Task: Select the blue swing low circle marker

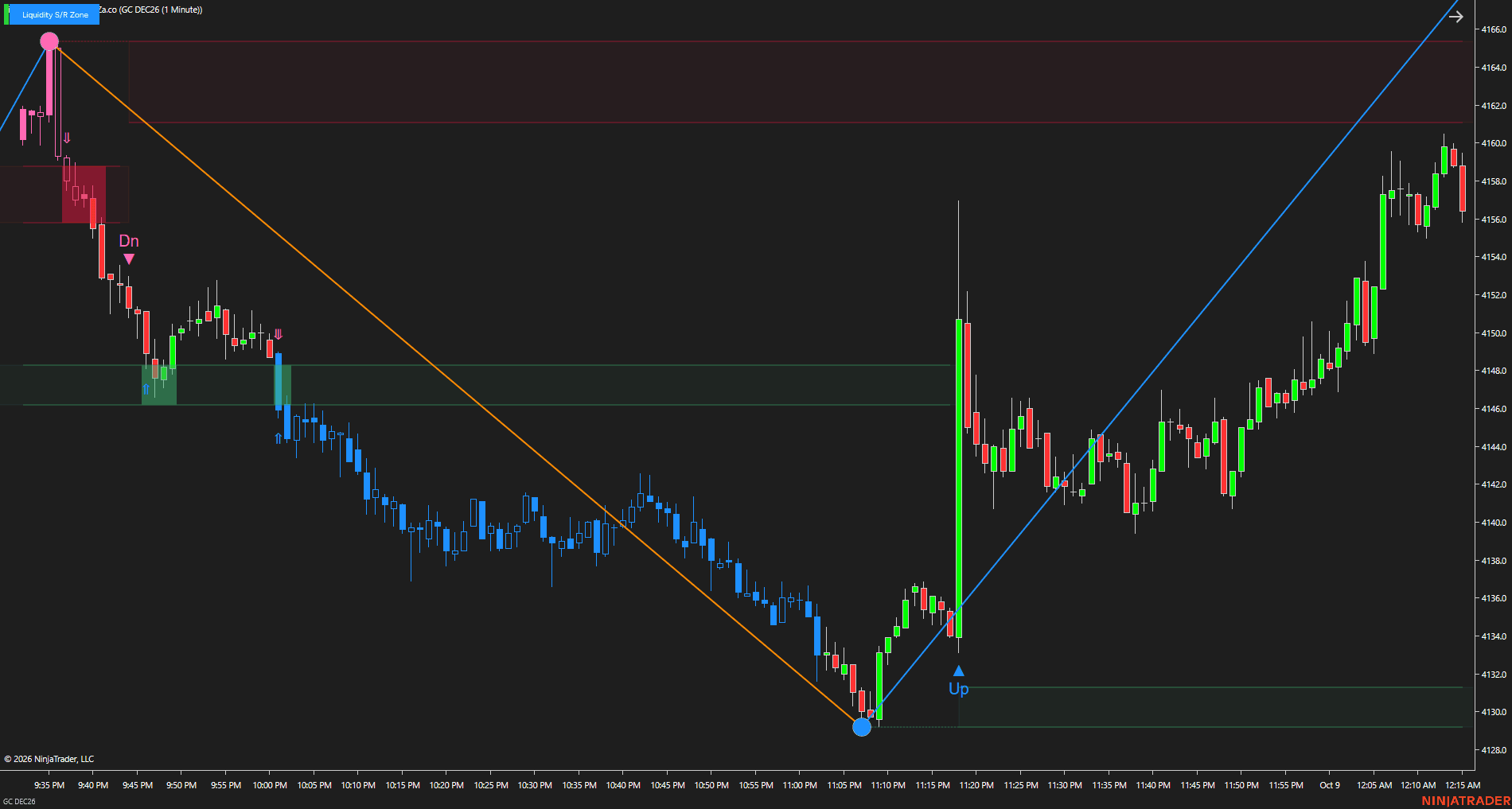Action: (x=862, y=727)
